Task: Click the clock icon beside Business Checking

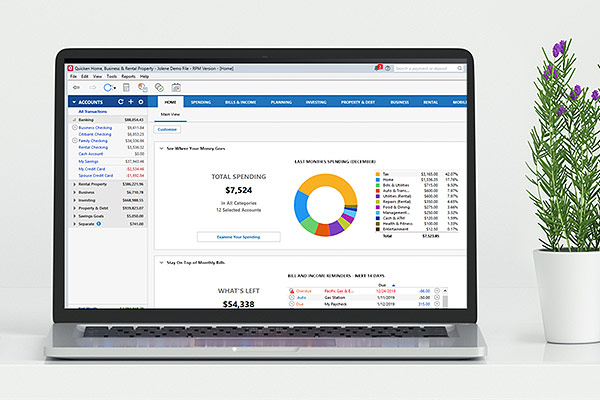Action: pyautogui.click(x=75, y=127)
